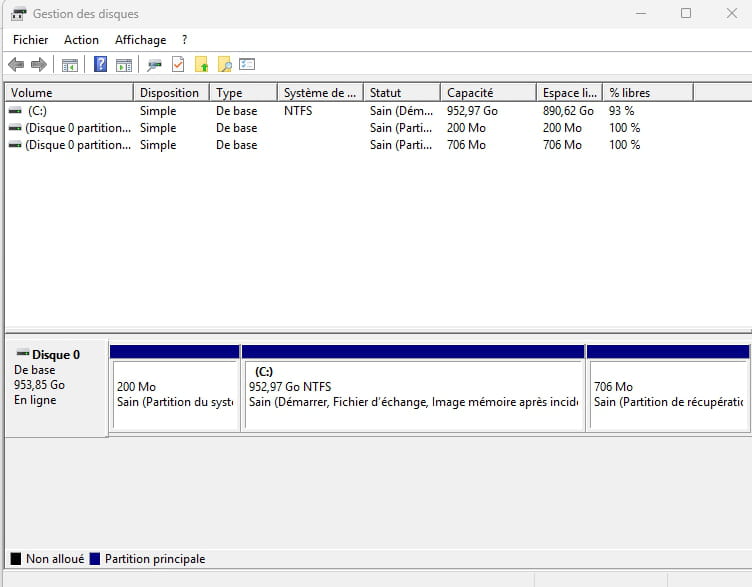The width and height of the screenshot is (752, 587).
Task: Select the Disque 0 disk label panel
Action: point(55,387)
